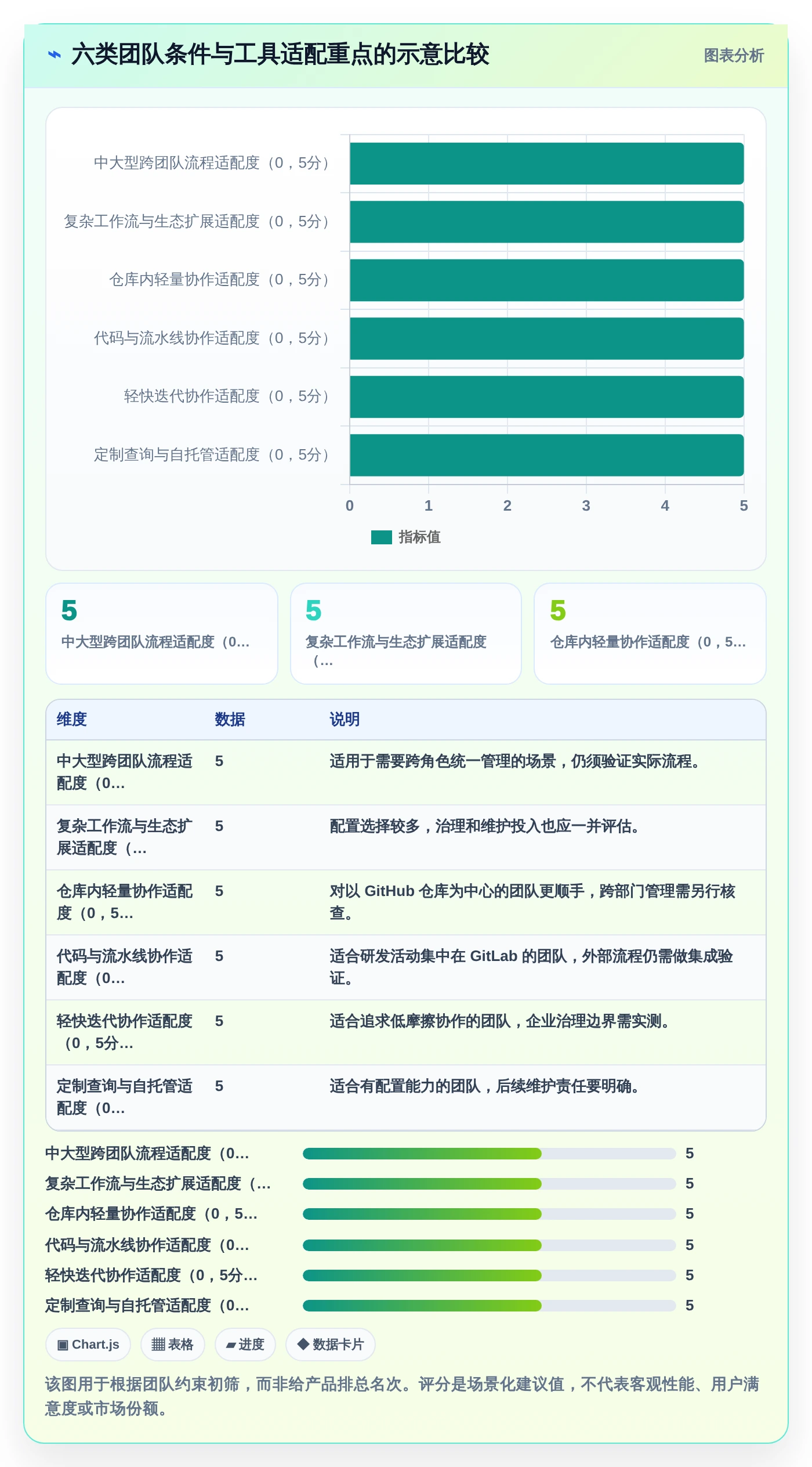Click the 说明 column header
812x1467 pixels.
345,720
